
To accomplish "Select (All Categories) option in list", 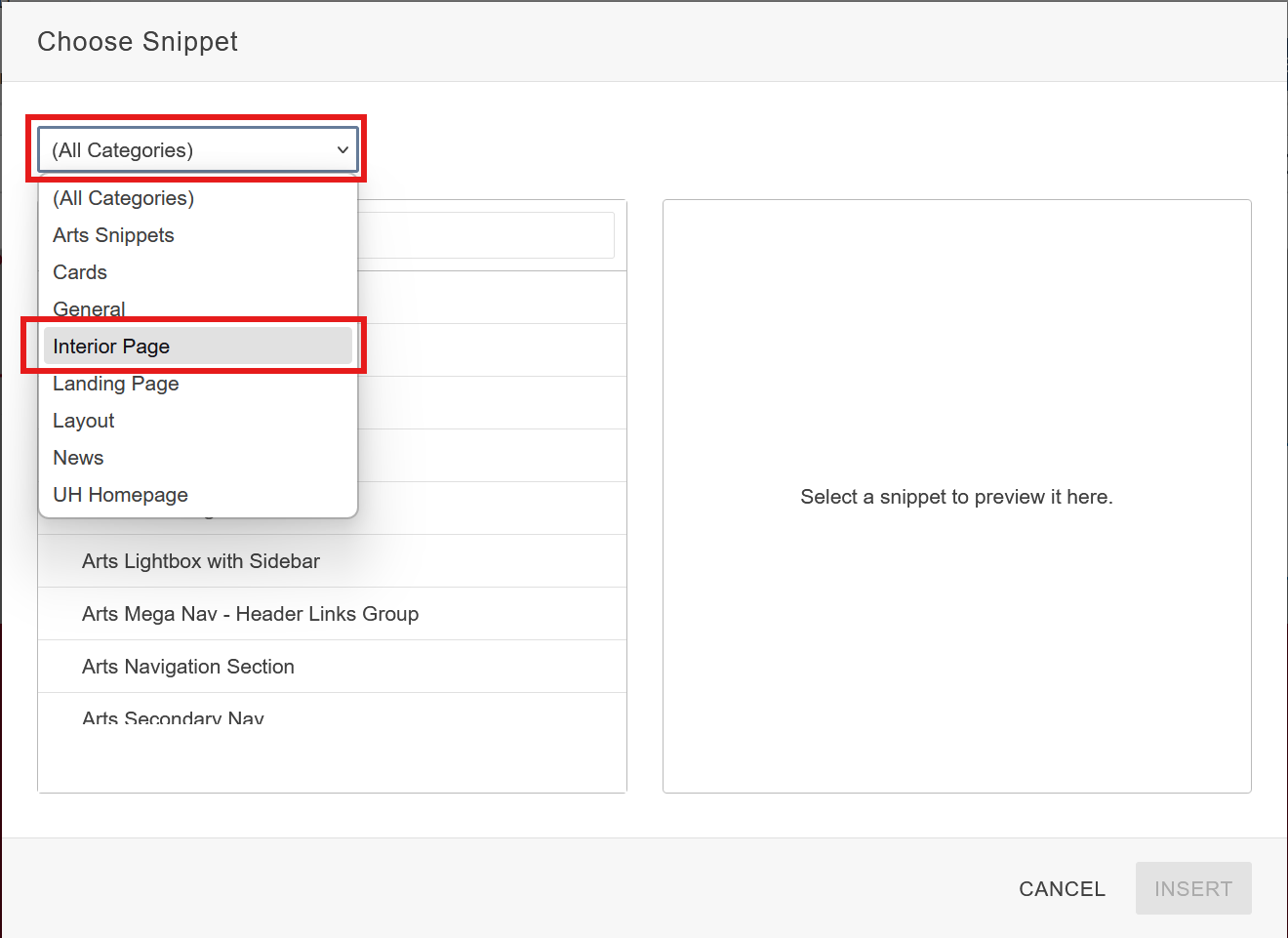I will (x=124, y=198).
